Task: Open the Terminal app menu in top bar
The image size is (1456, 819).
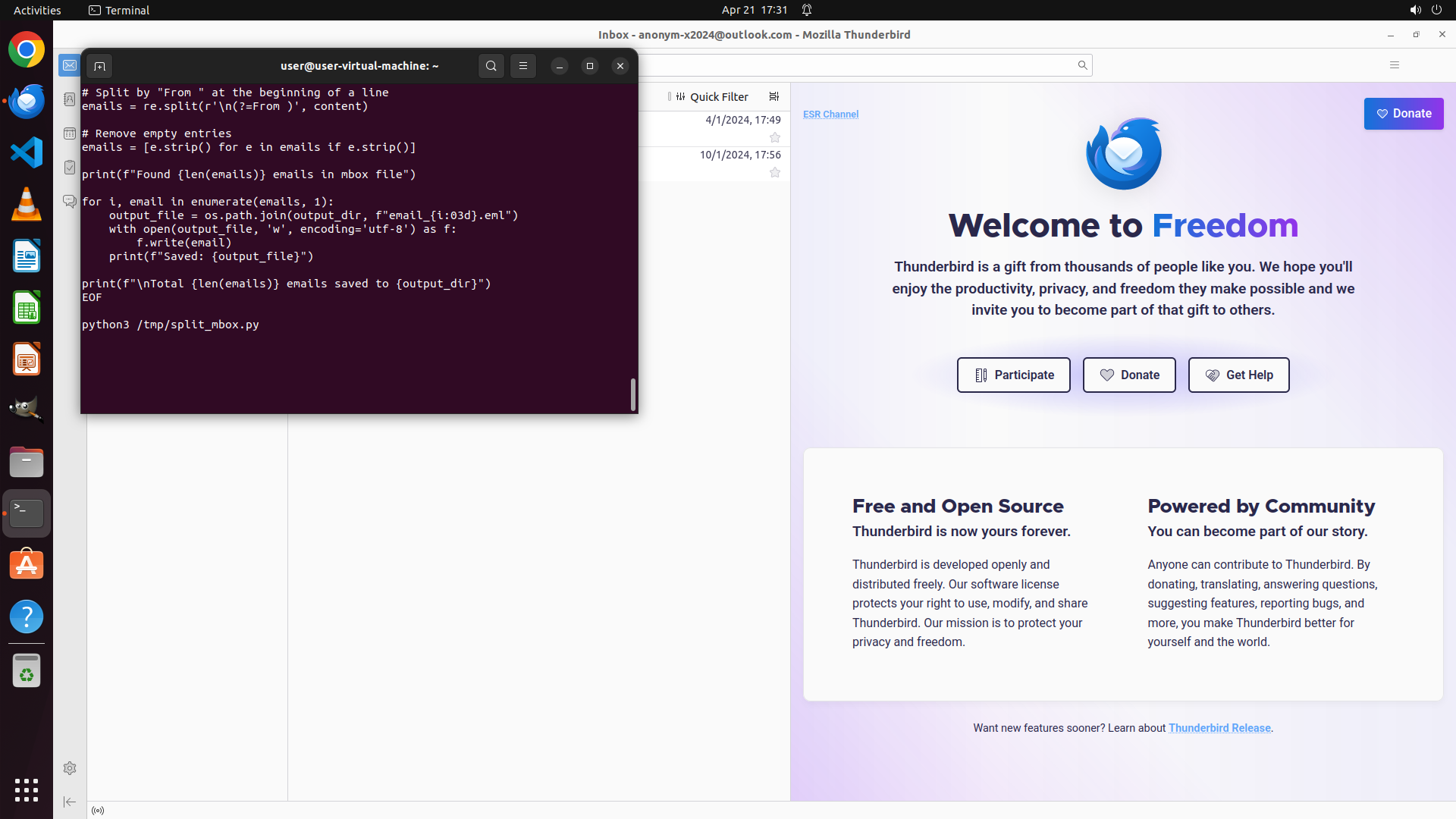Action: pyautogui.click(x=119, y=10)
